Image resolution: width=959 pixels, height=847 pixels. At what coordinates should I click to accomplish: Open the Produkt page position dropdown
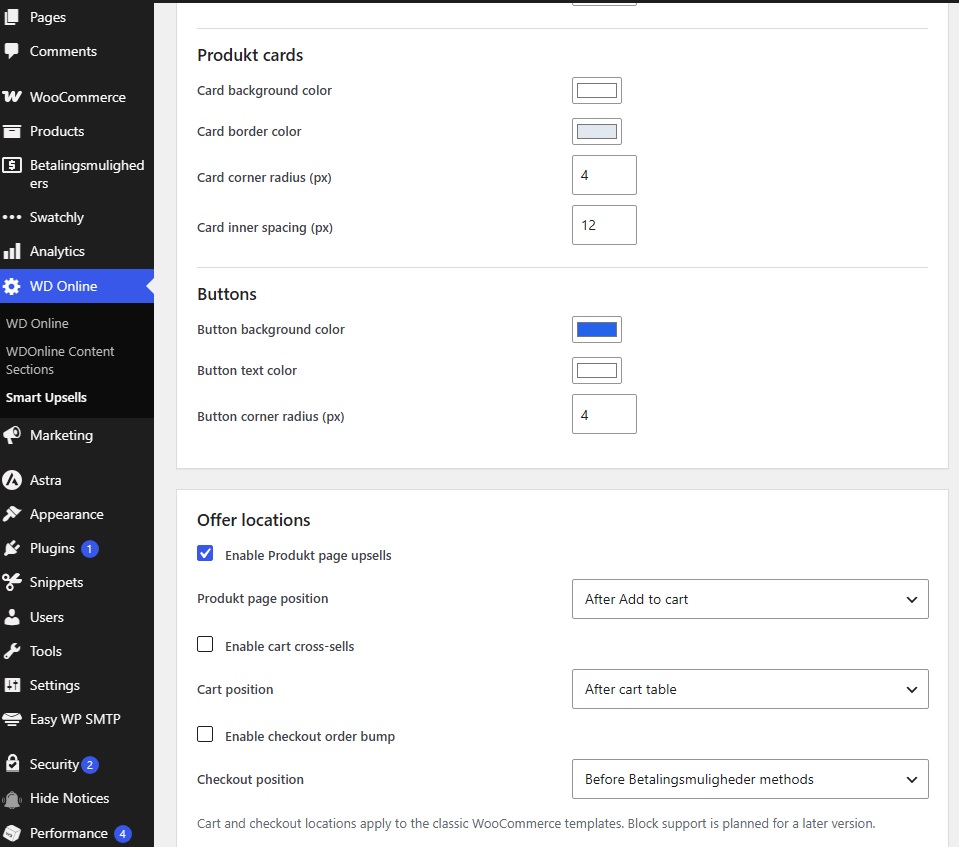pyautogui.click(x=750, y=599)
